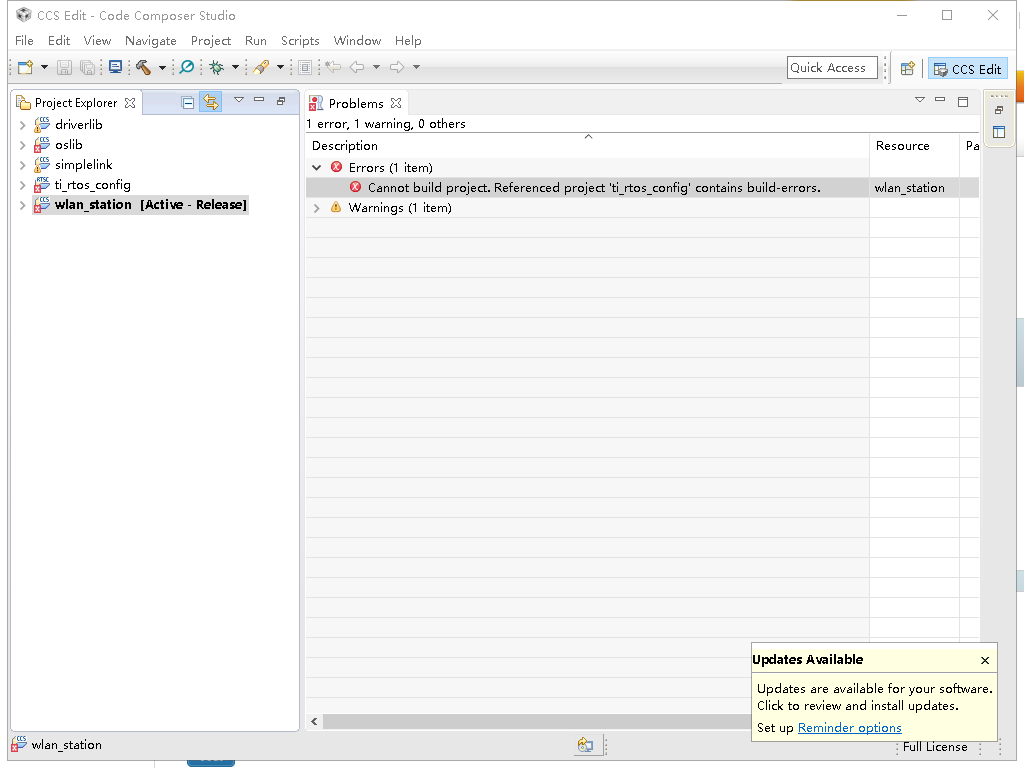Open the Window menu
This screenshot has width=1024, height=768.
click(357, 40)
